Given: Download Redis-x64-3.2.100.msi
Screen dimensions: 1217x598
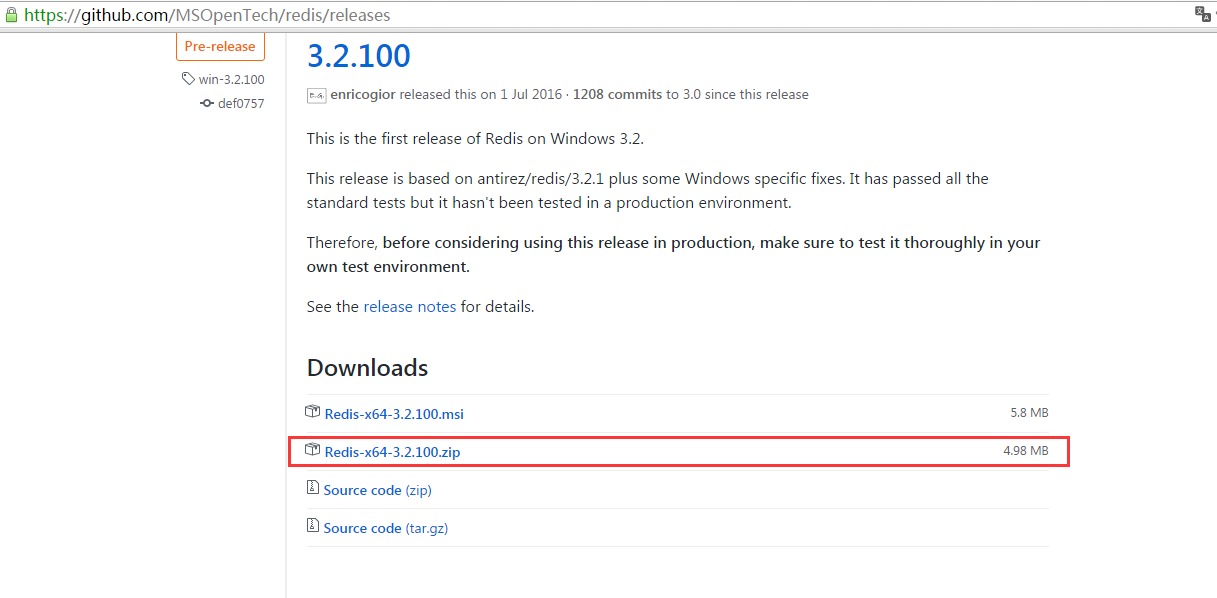Looking at the screenshot, I should tap(394, 413).
